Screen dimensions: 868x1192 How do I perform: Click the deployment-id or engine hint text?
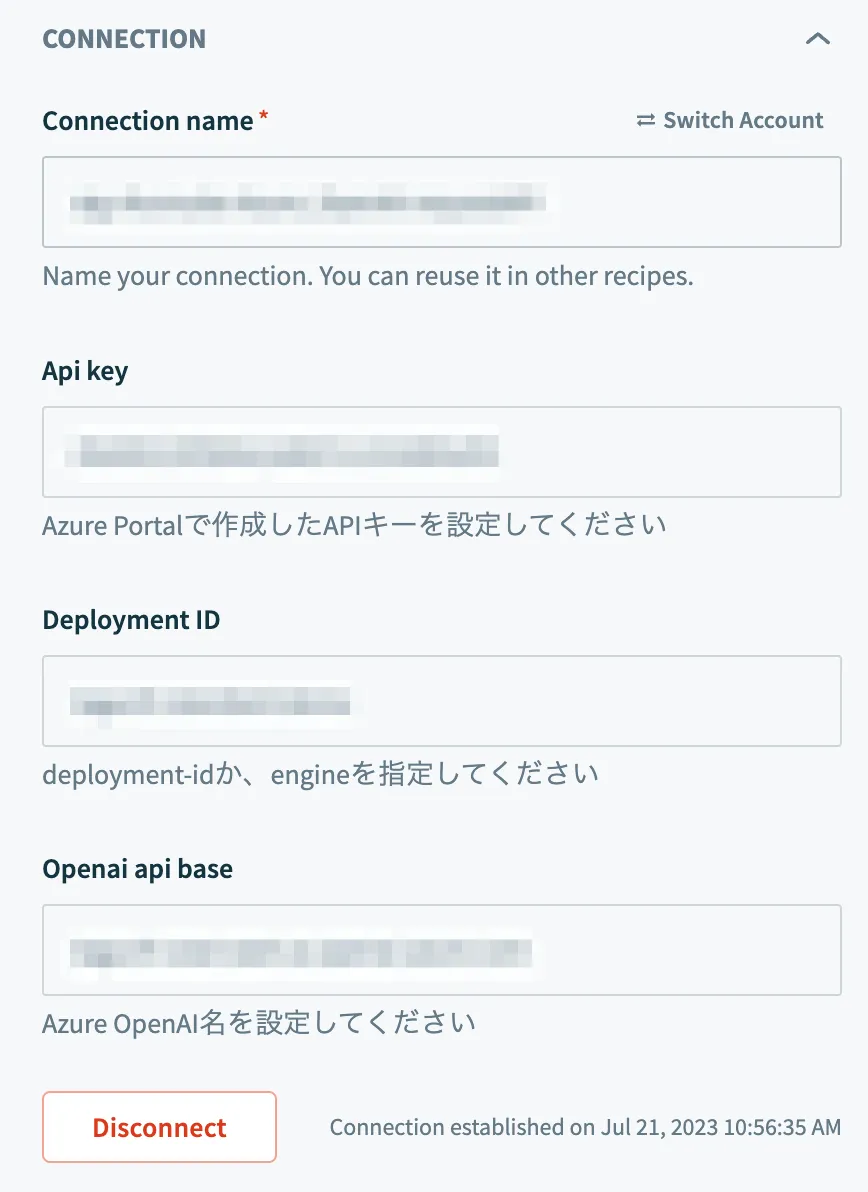point(320,774)
